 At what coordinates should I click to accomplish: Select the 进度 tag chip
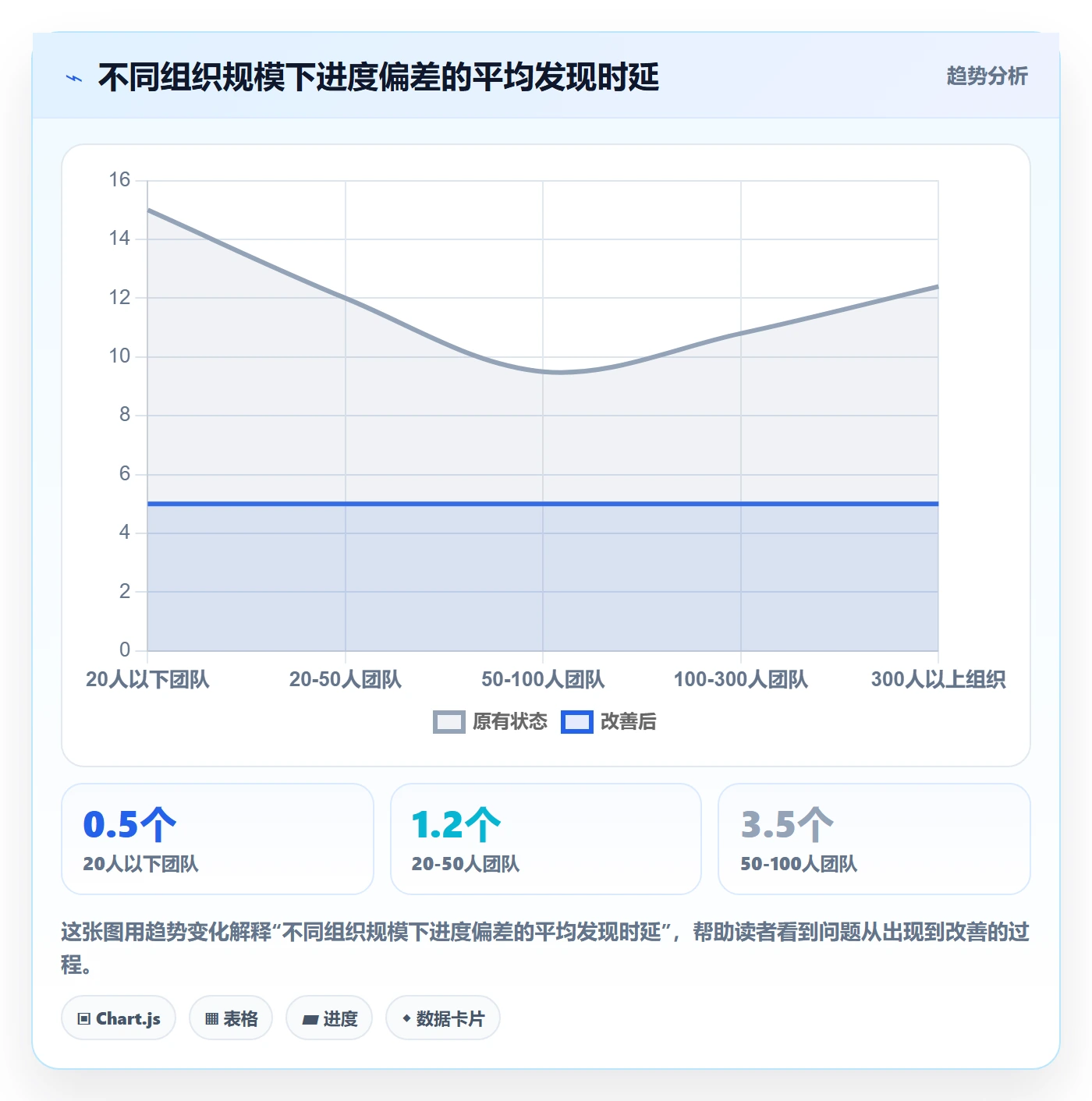click(x=329, y=1018)
